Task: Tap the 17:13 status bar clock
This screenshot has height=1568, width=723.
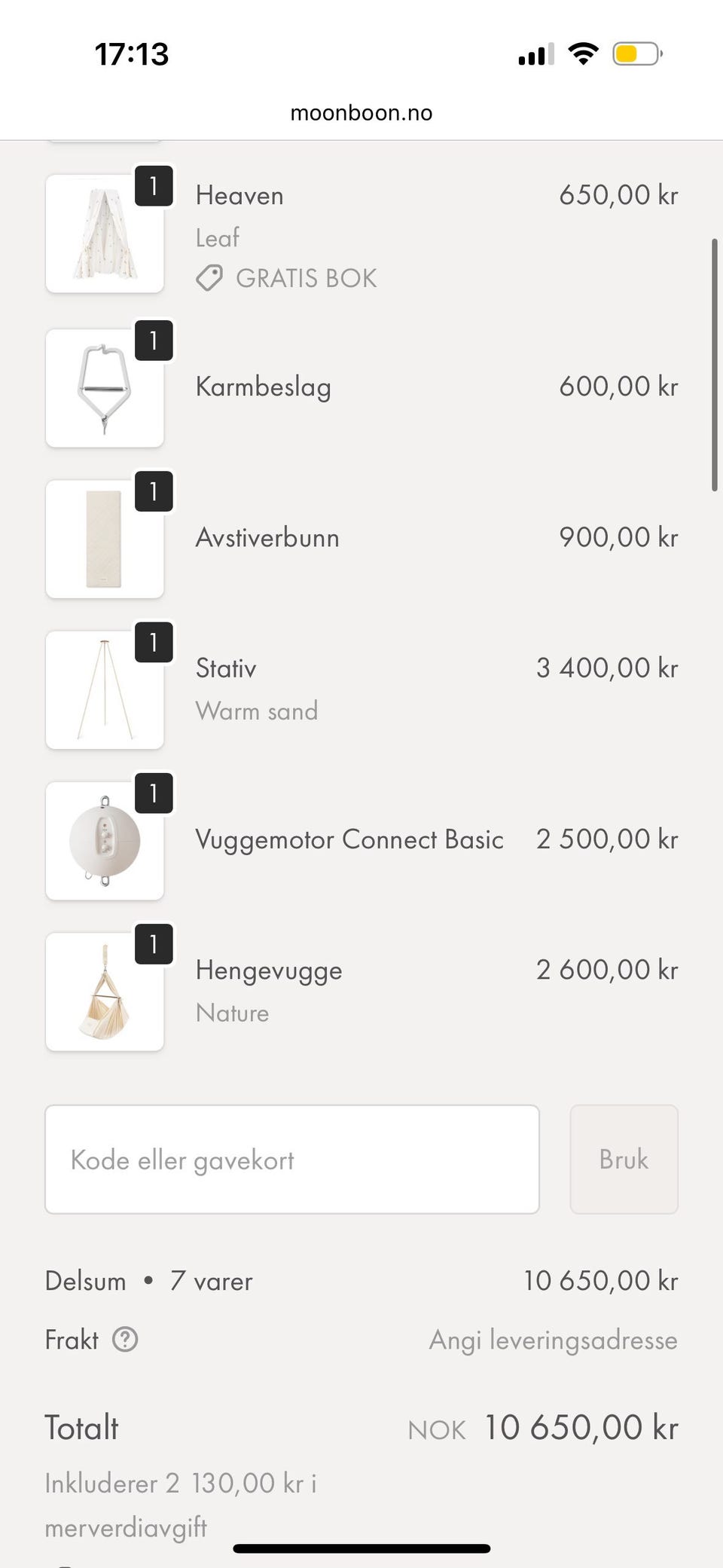Action: point(132,54)
